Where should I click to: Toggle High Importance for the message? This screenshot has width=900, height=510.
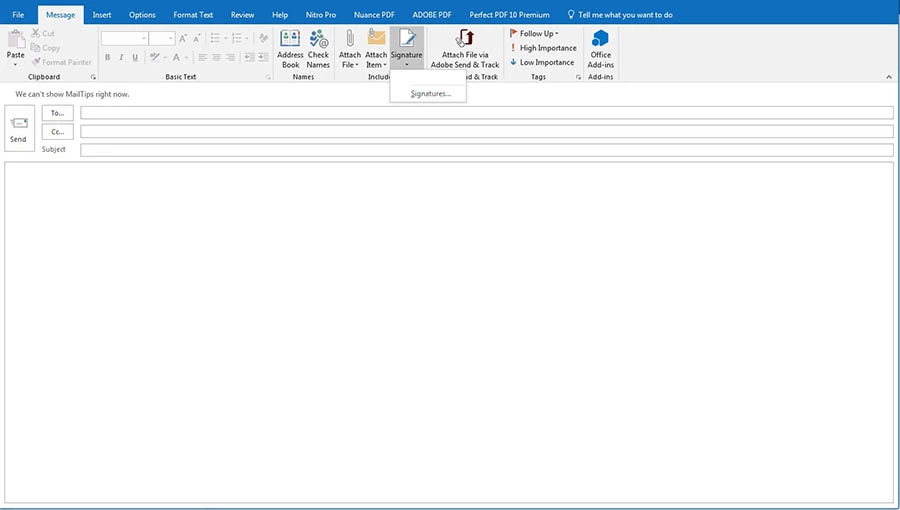542,48
